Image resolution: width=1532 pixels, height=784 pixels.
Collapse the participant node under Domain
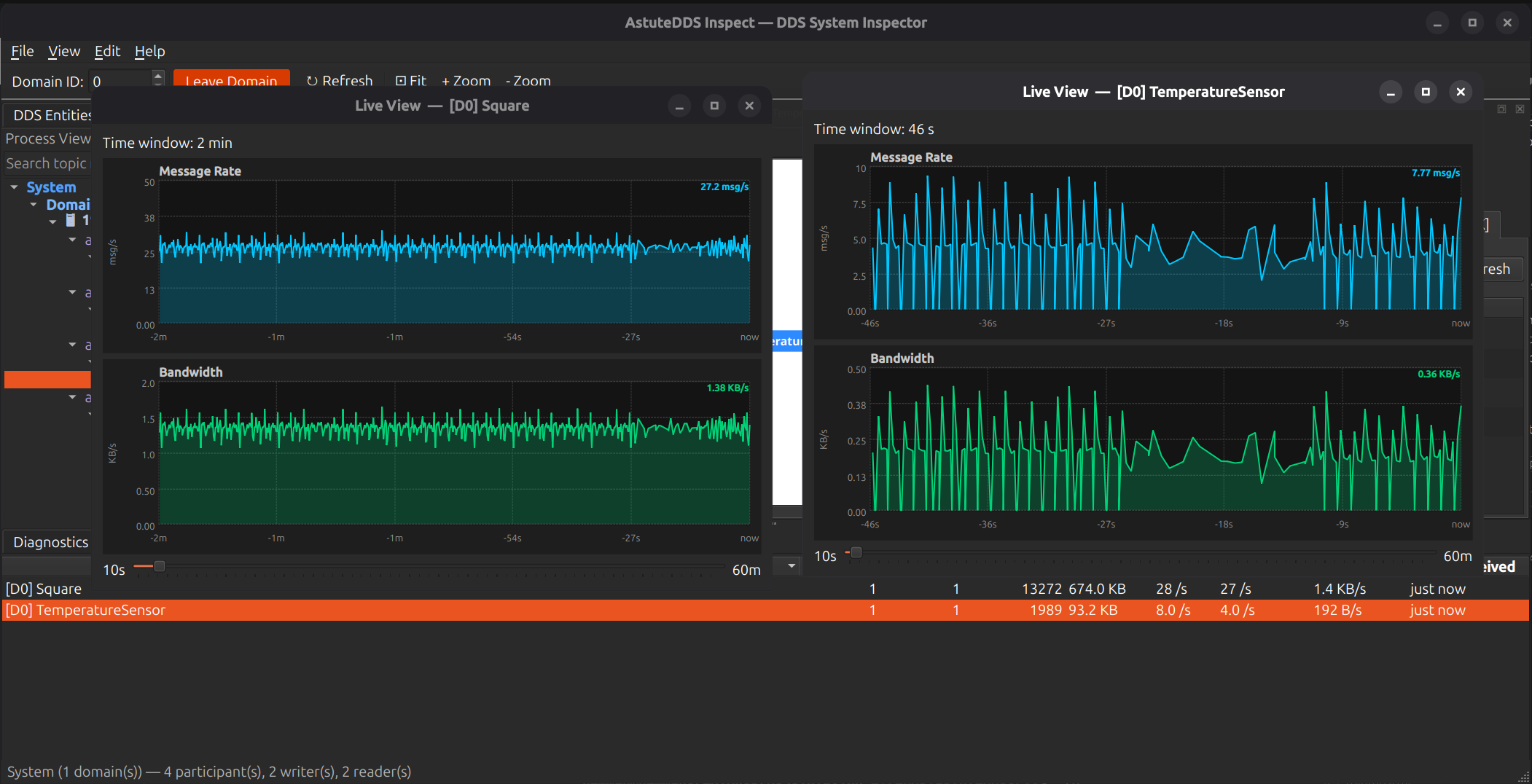click(52, 222)
